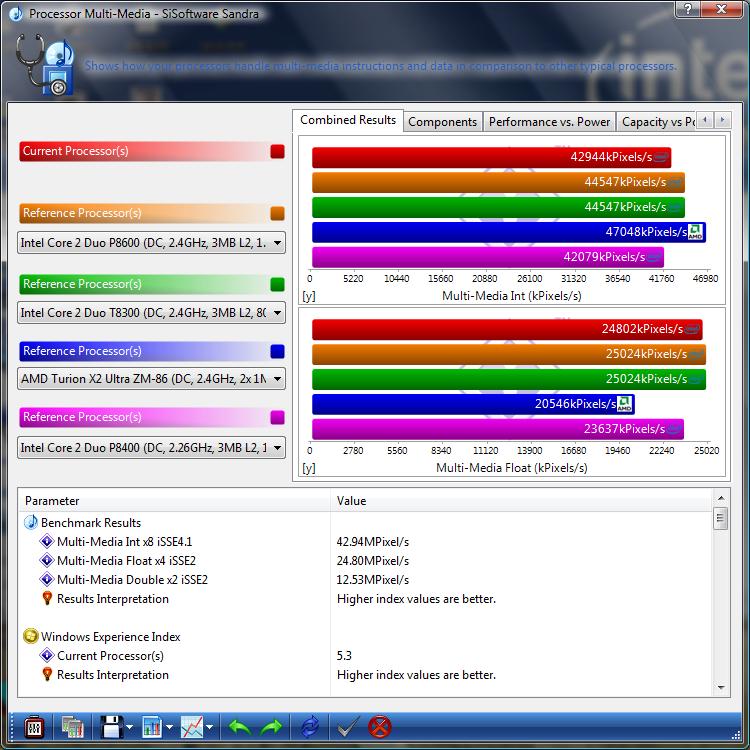The image size is (750, 750).
Task: Open the Performance vs. Power tab
Action: [549, 122]
